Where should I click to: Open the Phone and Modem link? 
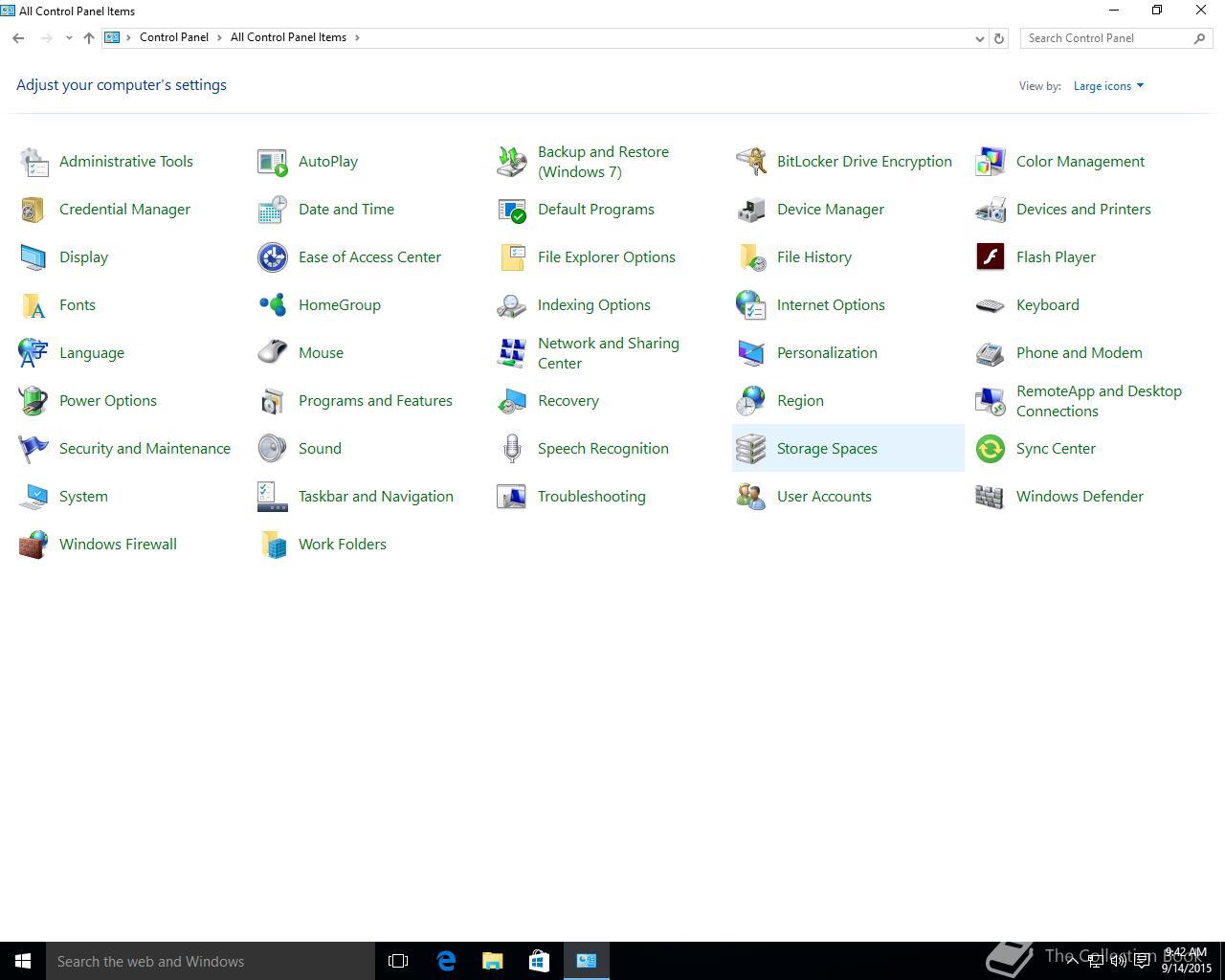pyautogui.click(x=1080, y=353)
